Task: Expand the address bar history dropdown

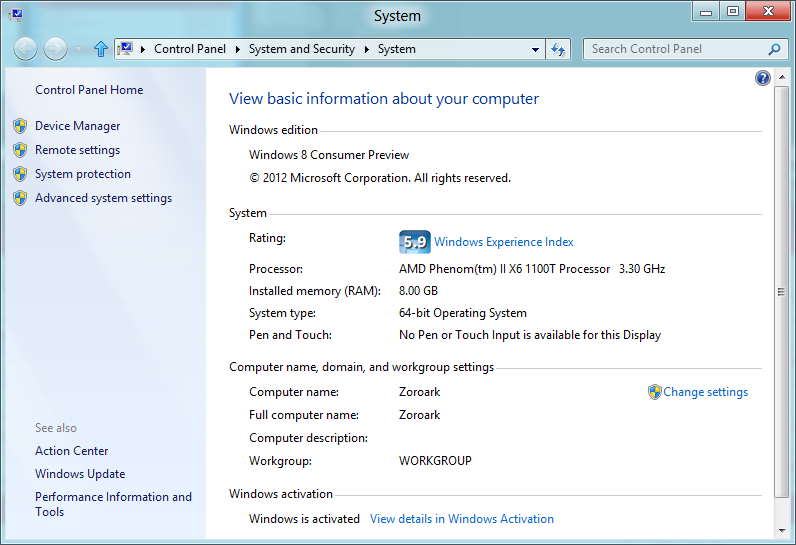Action: click(536, 49)
